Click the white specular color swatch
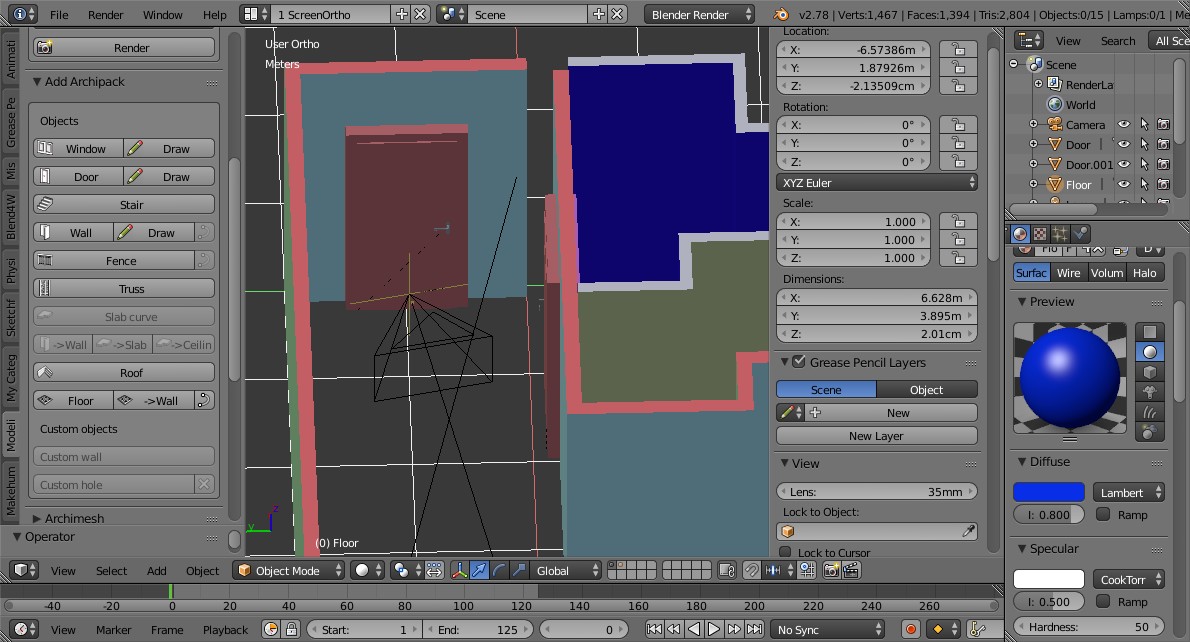1190x642 pixels. 1048,580
